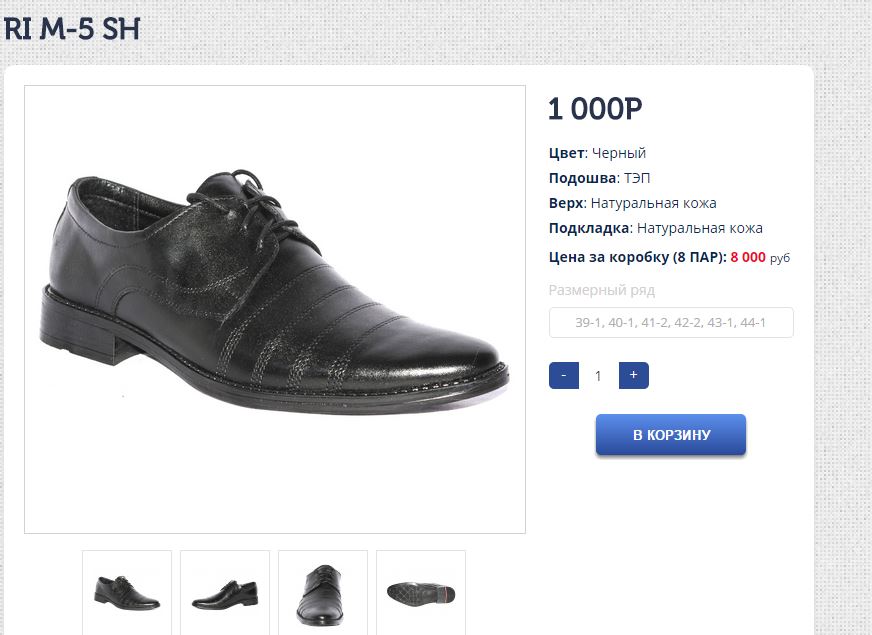Click the RI M-5 SH product title
The image size is (872, 635).
tap(70, 29)
